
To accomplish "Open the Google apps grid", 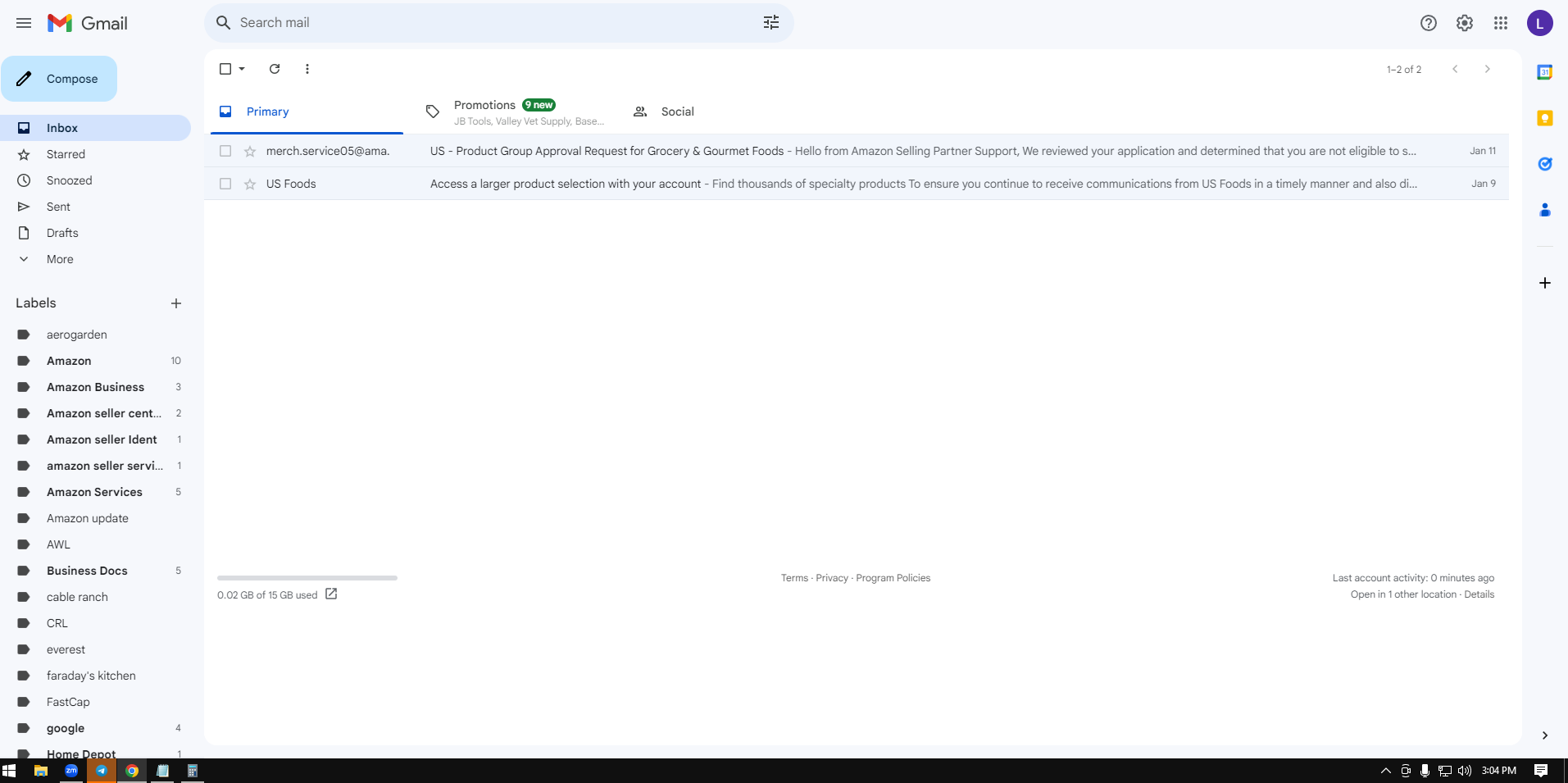I will pyautogui.click(x=1501, y=23).
